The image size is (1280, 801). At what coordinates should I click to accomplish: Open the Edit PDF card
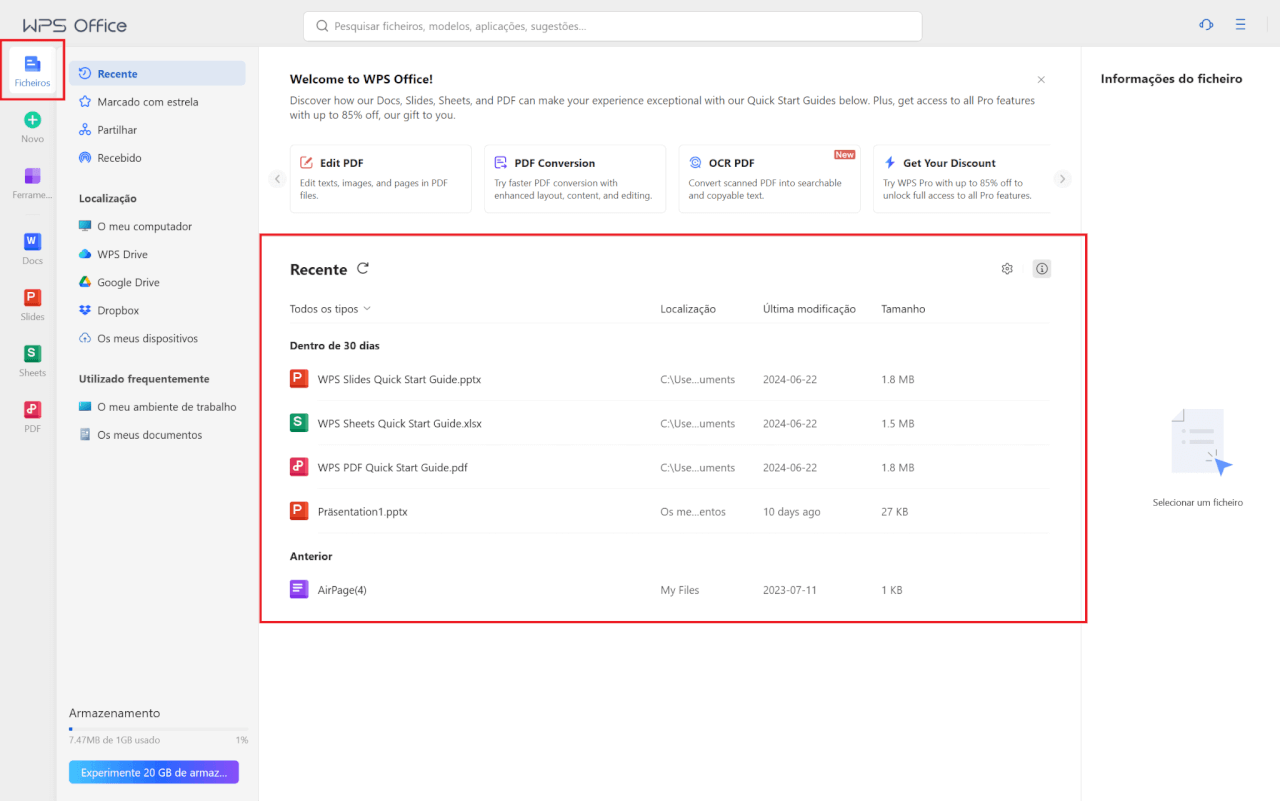pos(381,179)
